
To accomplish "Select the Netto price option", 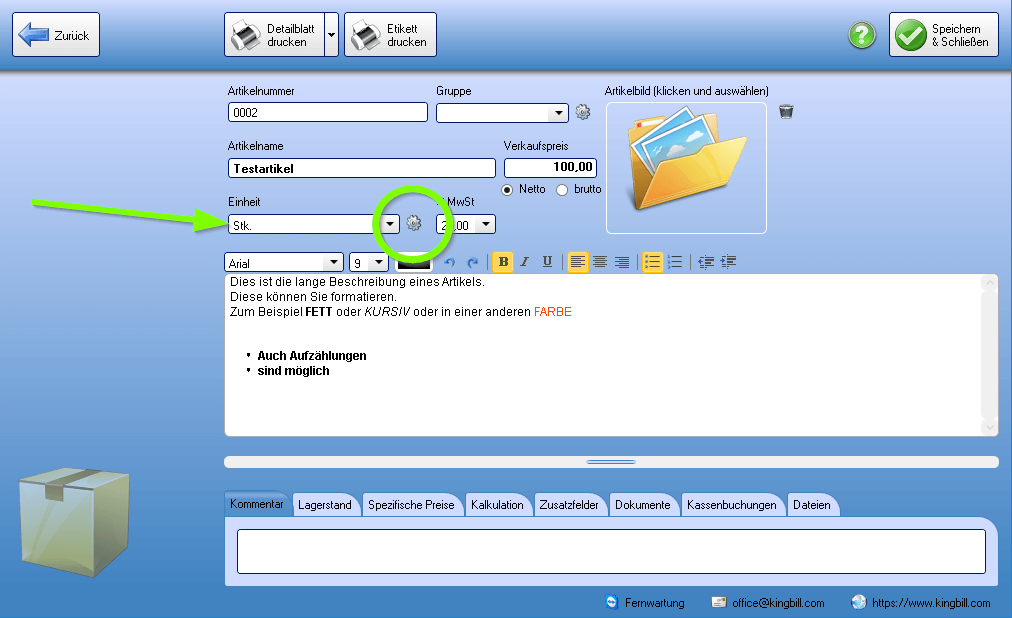I will click(x=507, y=190).
